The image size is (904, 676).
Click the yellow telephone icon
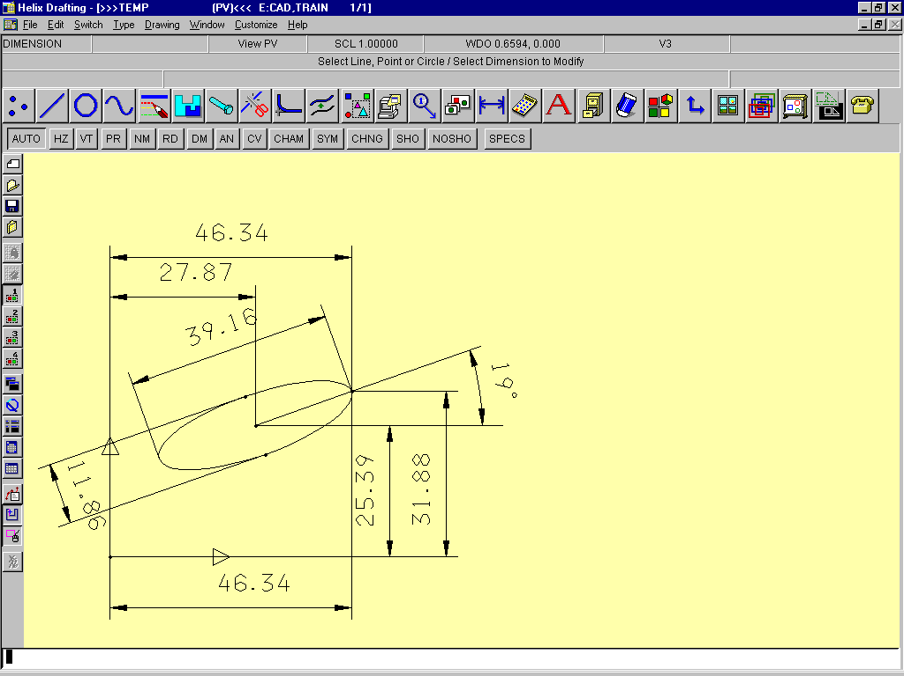point(862,105)
